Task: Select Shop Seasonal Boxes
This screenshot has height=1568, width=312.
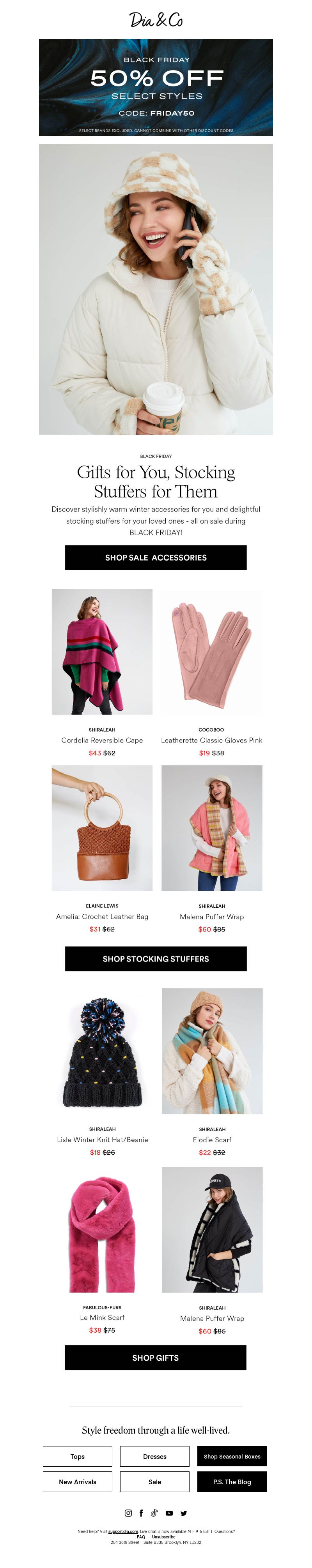Action: 232,1457
